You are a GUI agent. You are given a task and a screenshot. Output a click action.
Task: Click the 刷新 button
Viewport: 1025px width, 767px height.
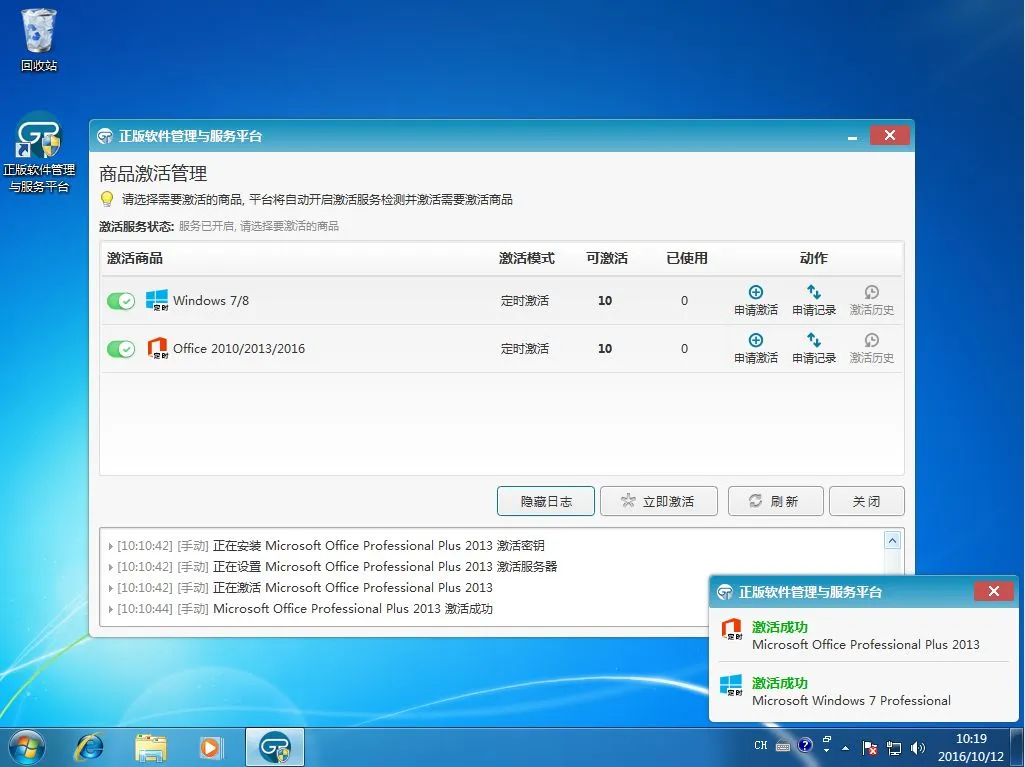pyautogui.click(x=775, y=501)
